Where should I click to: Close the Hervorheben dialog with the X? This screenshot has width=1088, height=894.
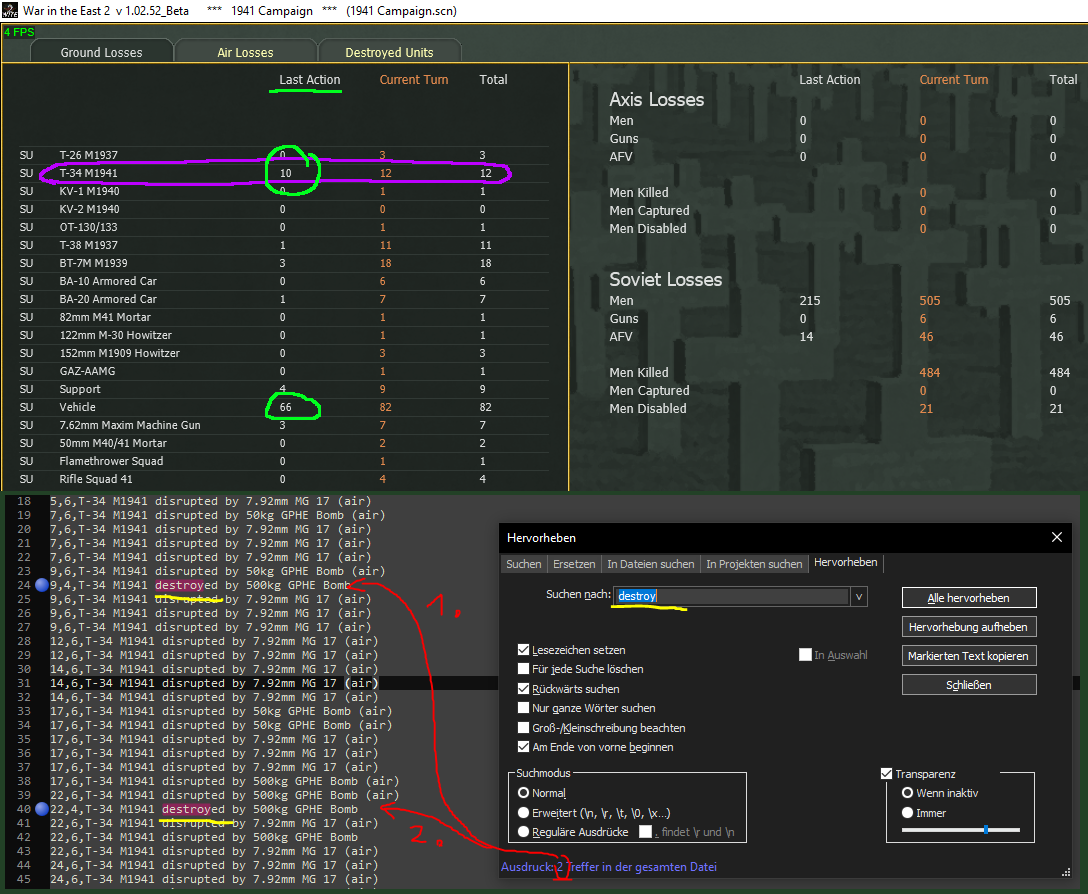1057,537
